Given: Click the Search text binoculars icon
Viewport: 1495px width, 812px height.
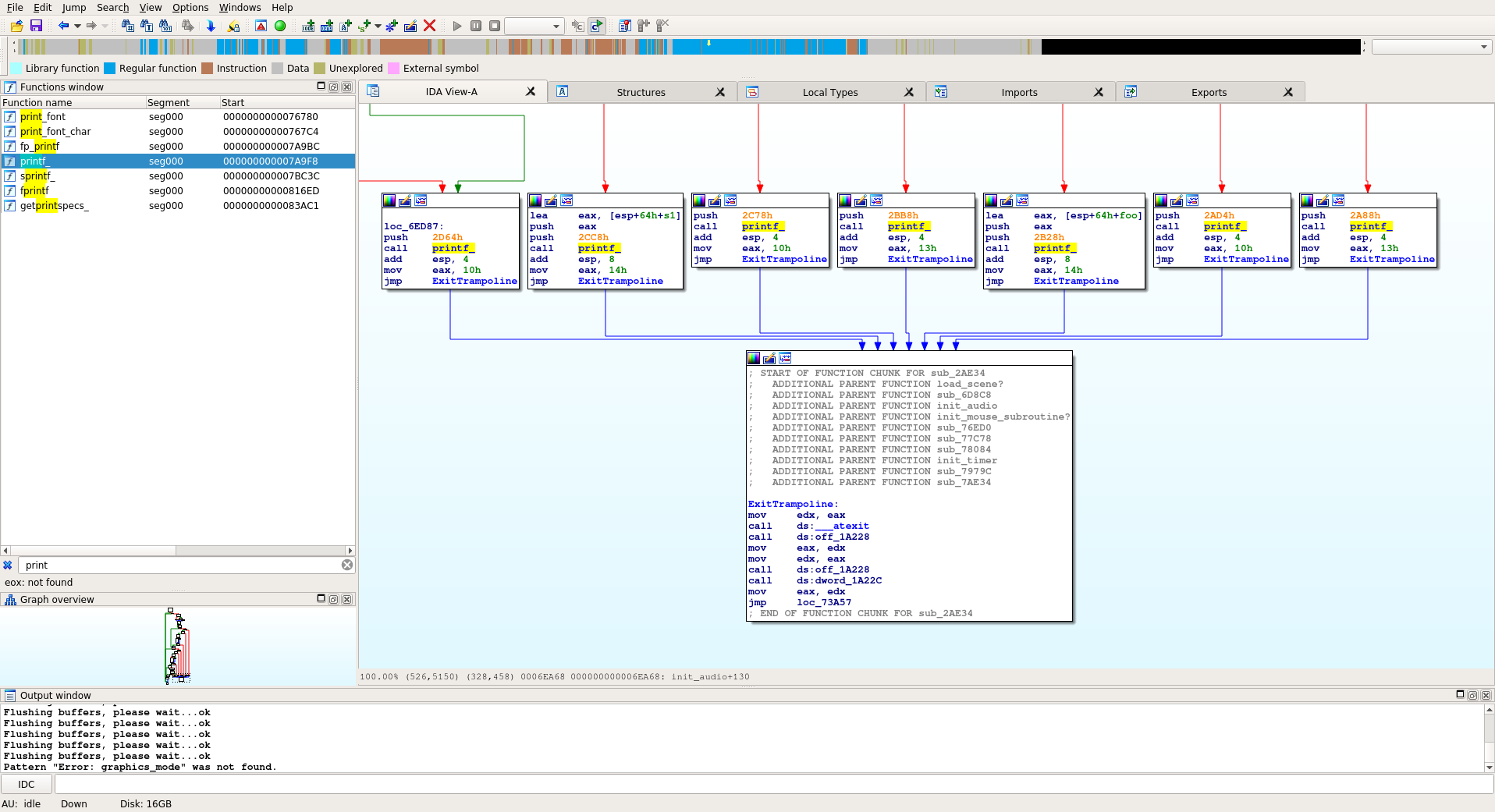Looking at the screenshot, I should coord(146,26).
